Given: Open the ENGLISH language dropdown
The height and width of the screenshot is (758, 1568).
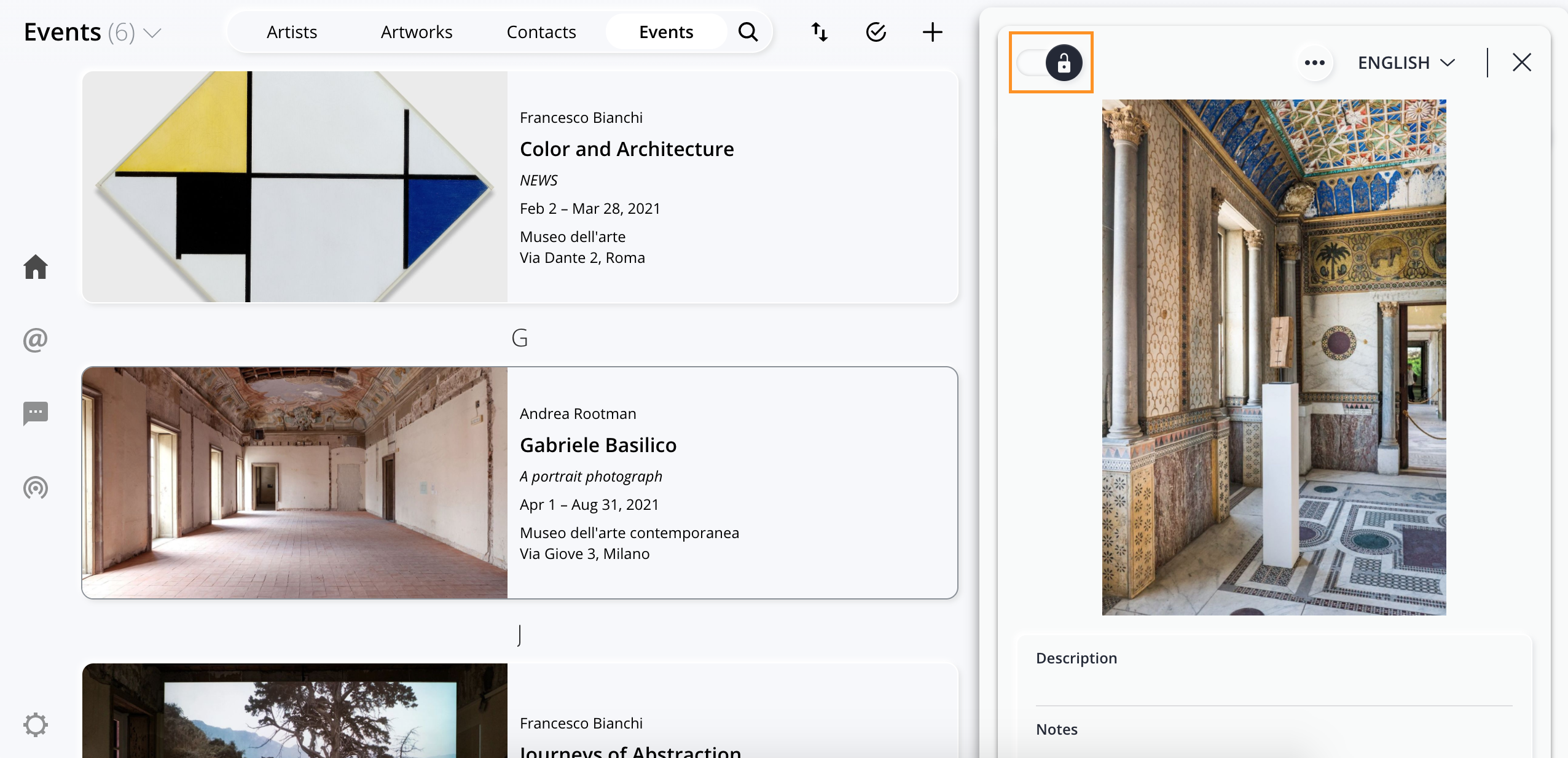Looking at the screenshot, I should click(1406, 63).
